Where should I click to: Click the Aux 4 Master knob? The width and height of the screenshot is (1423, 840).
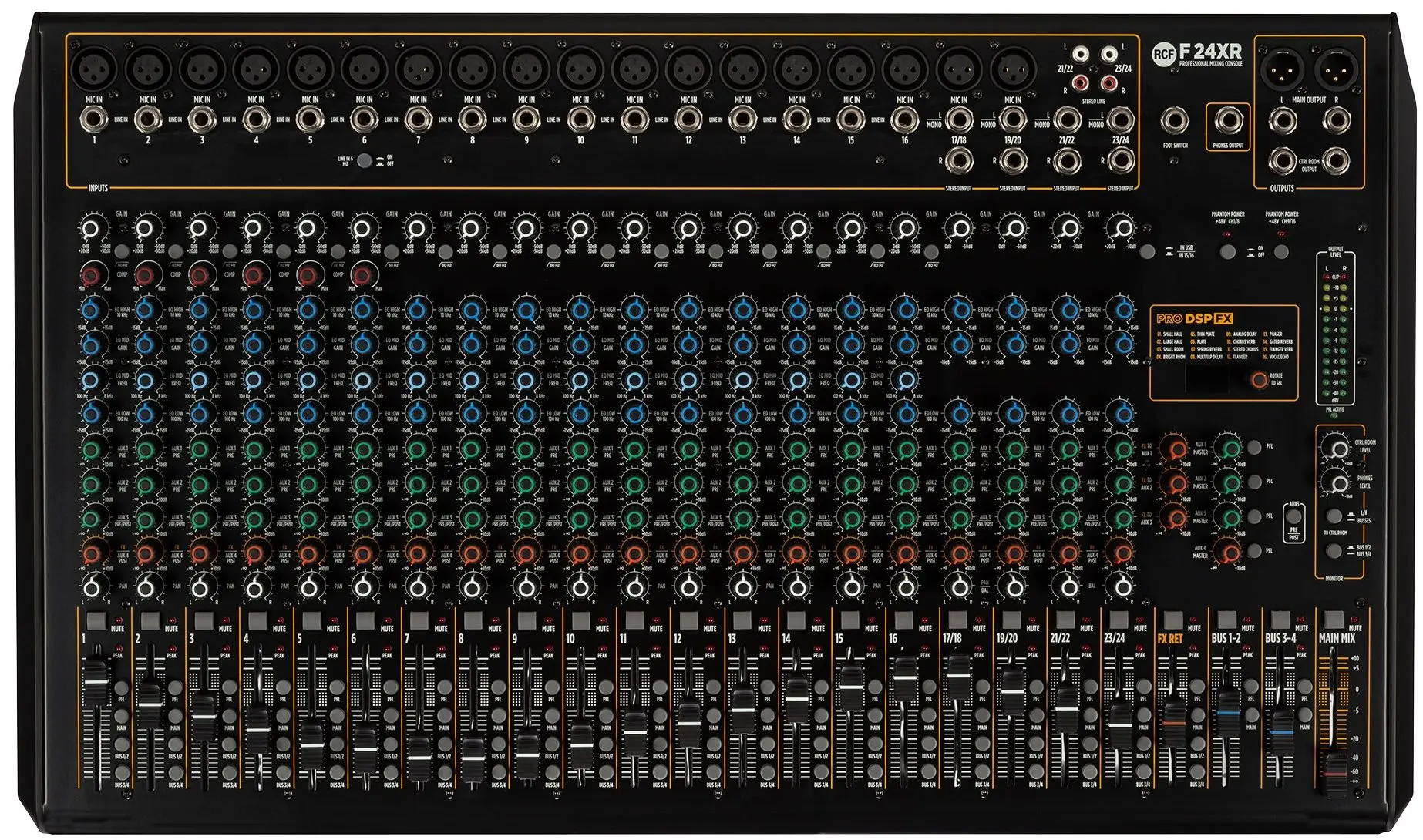pyautogui.click(x=1226, y=549)
